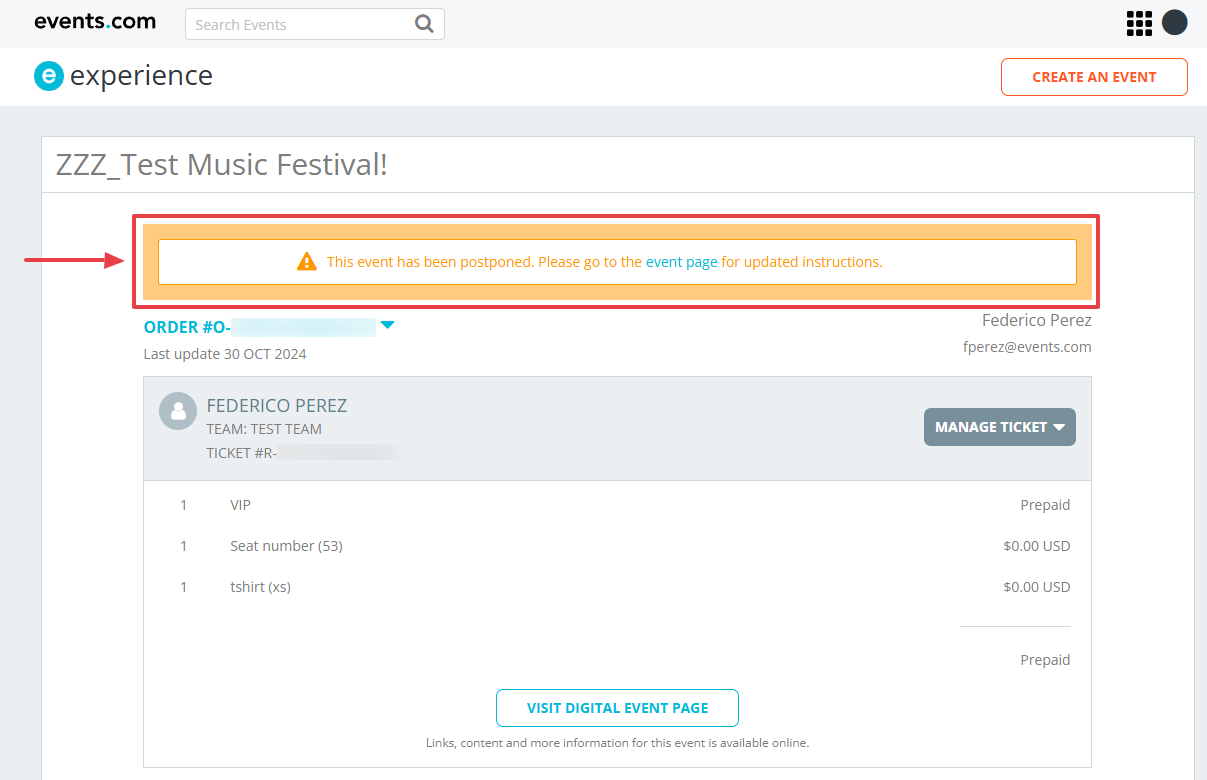Click the experience wordmark text
This screenshot has height=780, width=1207.
tap(141, 76)
